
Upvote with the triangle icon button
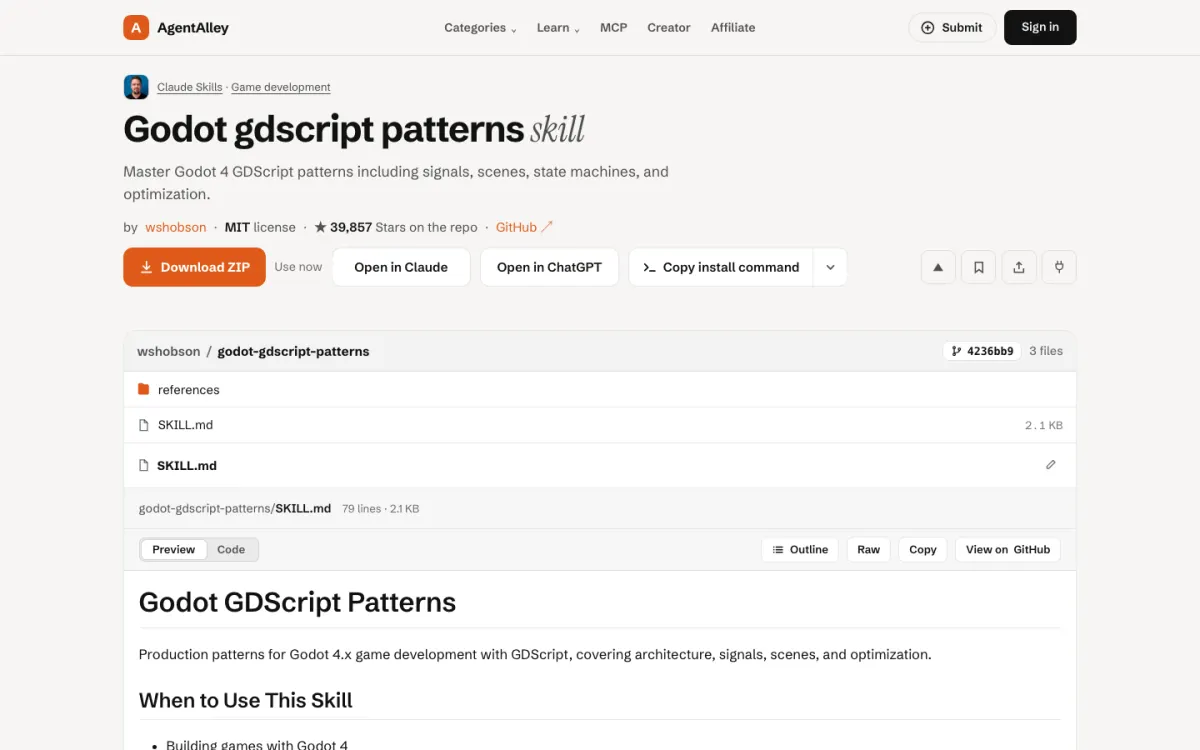[x=938, y=267]
